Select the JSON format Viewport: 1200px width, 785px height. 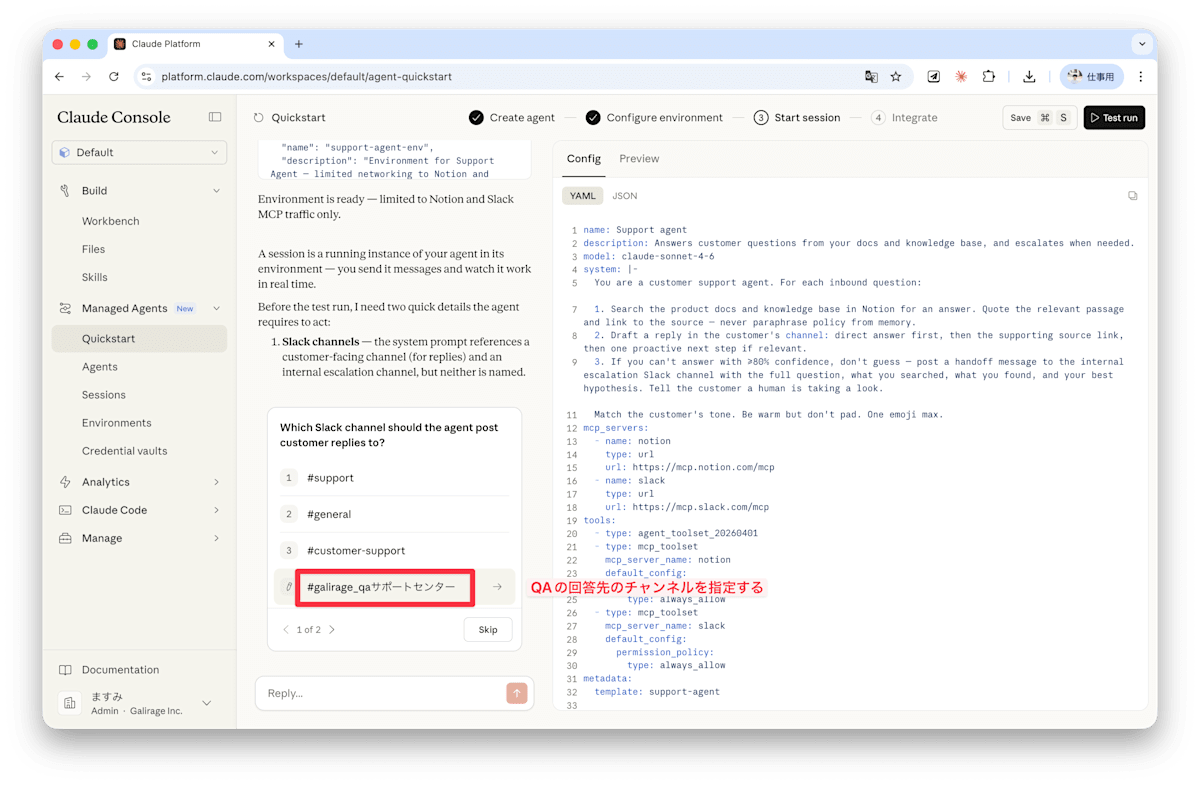(x=625, y=196)
